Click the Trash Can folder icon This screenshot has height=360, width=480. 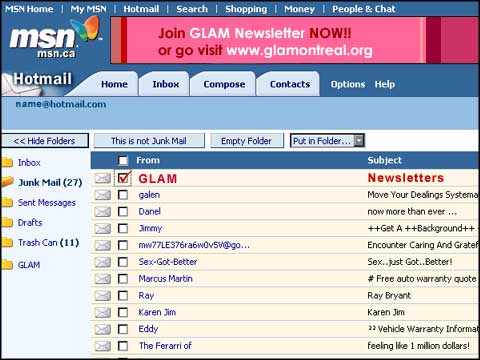pos(7,242)
